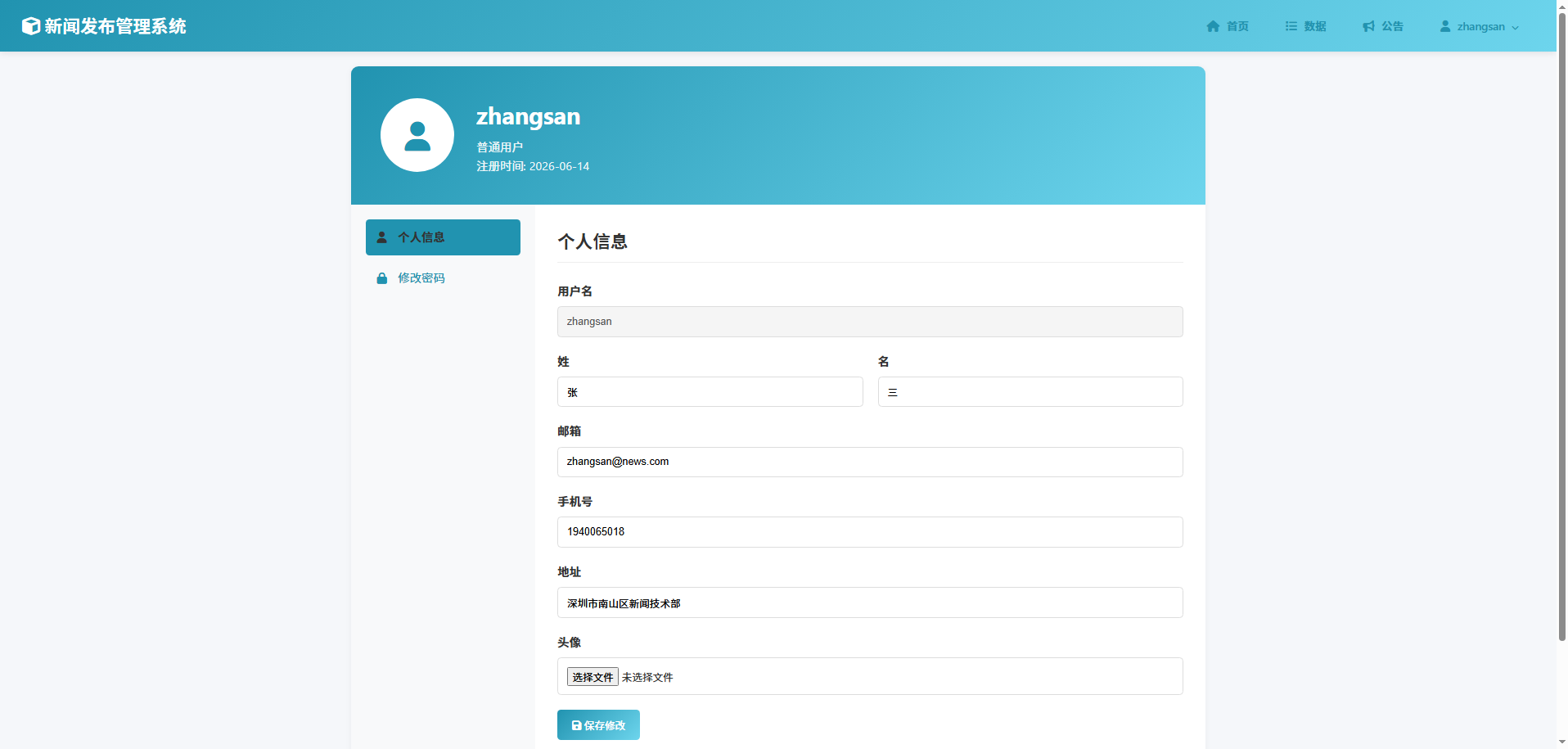The width and height of the screenshot is (1568, 749).
Task: Click the 注册时间: 2026-06-14 text
Action: point(533,166)
